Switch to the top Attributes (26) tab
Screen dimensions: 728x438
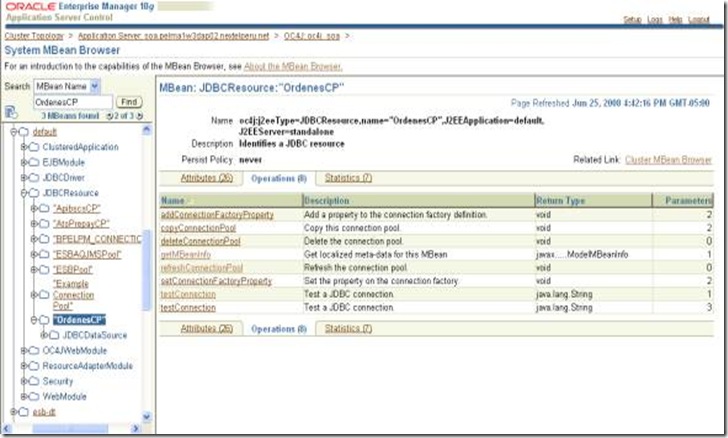tap(207, 178)
